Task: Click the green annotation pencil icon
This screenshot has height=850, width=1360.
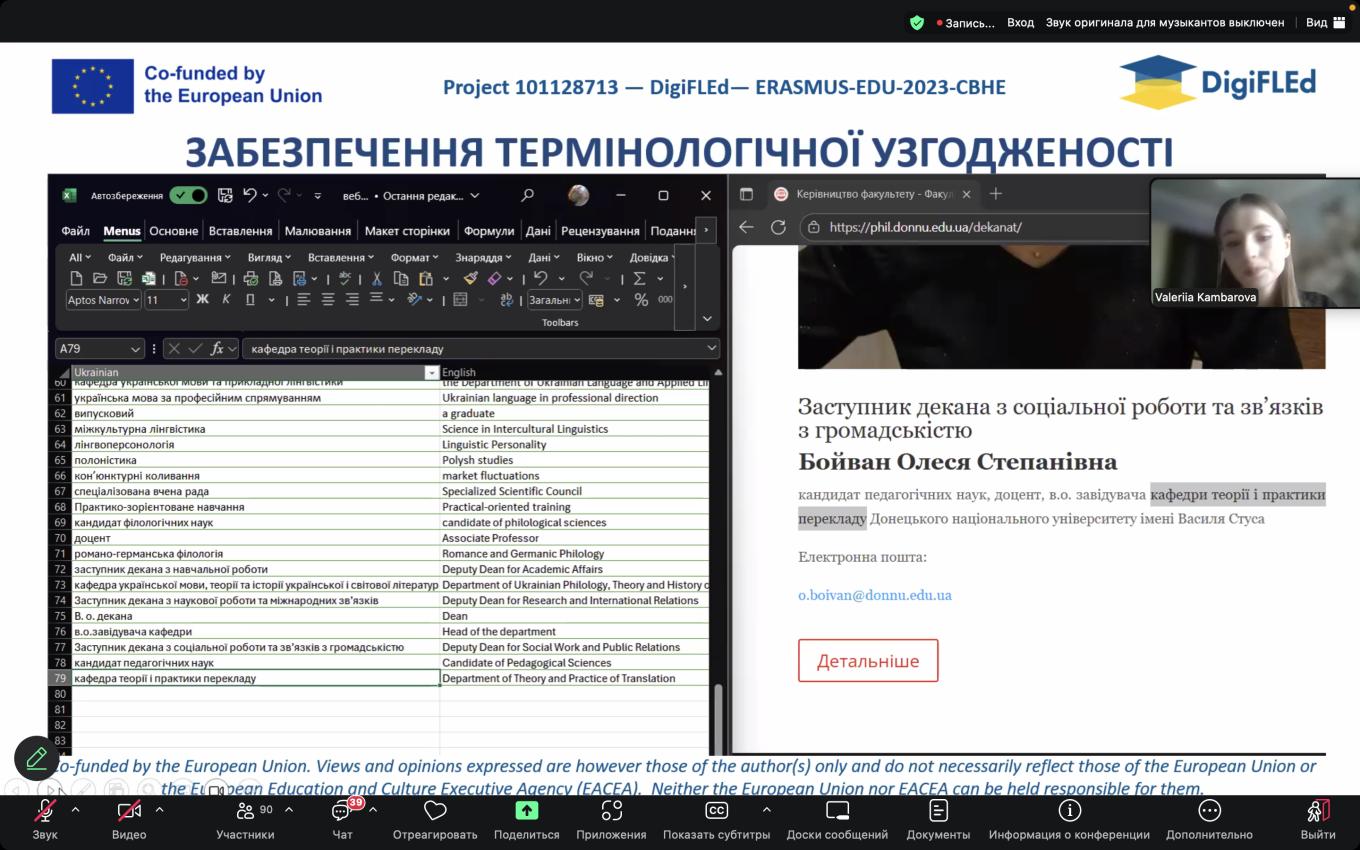Action: pos(36,758)
